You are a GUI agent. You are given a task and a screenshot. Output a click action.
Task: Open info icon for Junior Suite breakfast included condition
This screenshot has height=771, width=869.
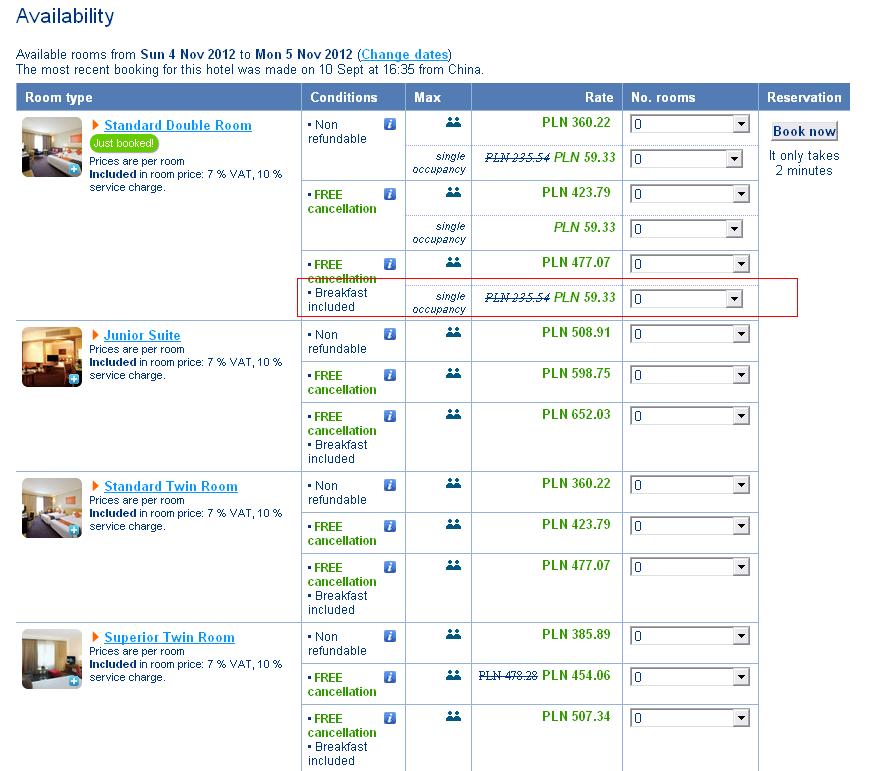tap(390, 416)
